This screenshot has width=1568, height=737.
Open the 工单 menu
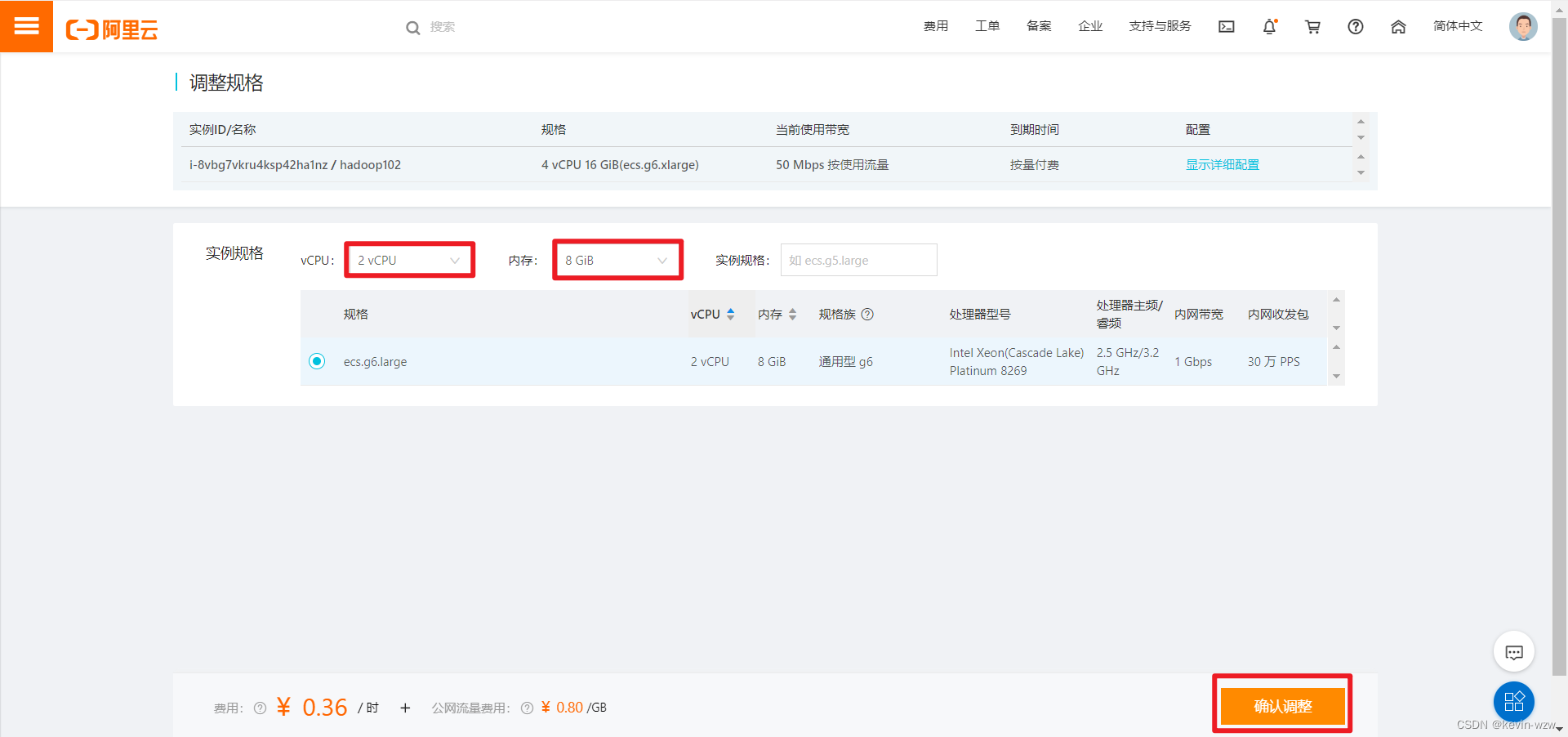[987, 26]
